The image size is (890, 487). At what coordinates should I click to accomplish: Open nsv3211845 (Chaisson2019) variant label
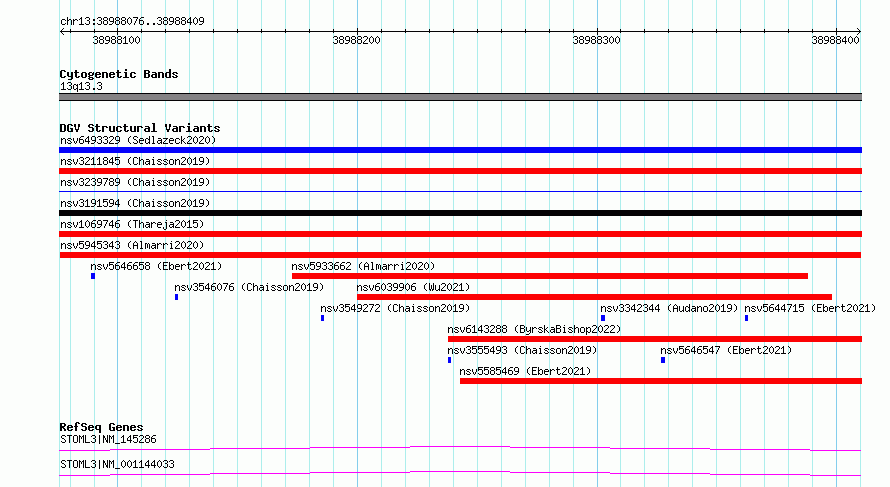coord(135,161)
